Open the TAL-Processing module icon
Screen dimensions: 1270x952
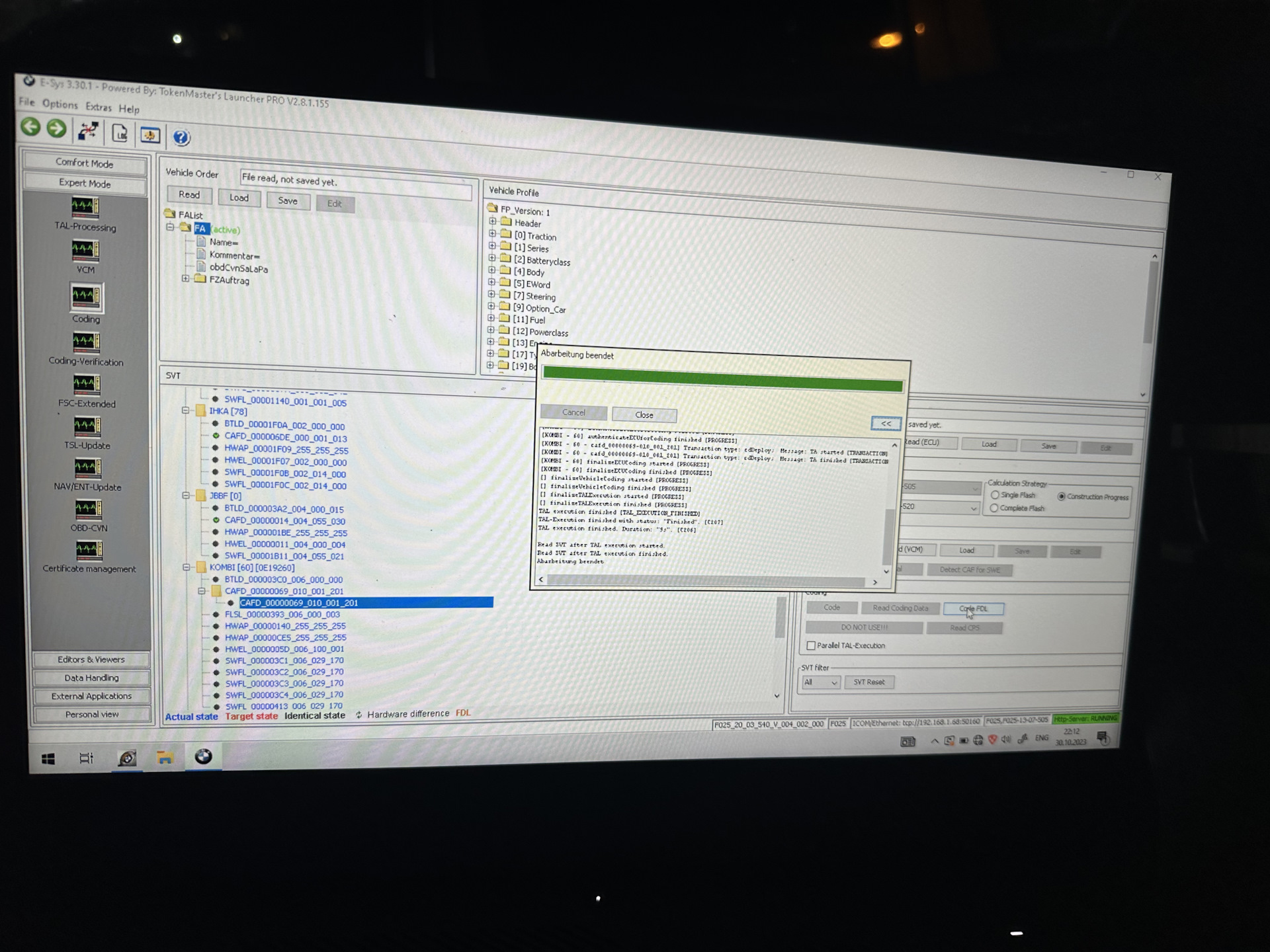point(85,208)
